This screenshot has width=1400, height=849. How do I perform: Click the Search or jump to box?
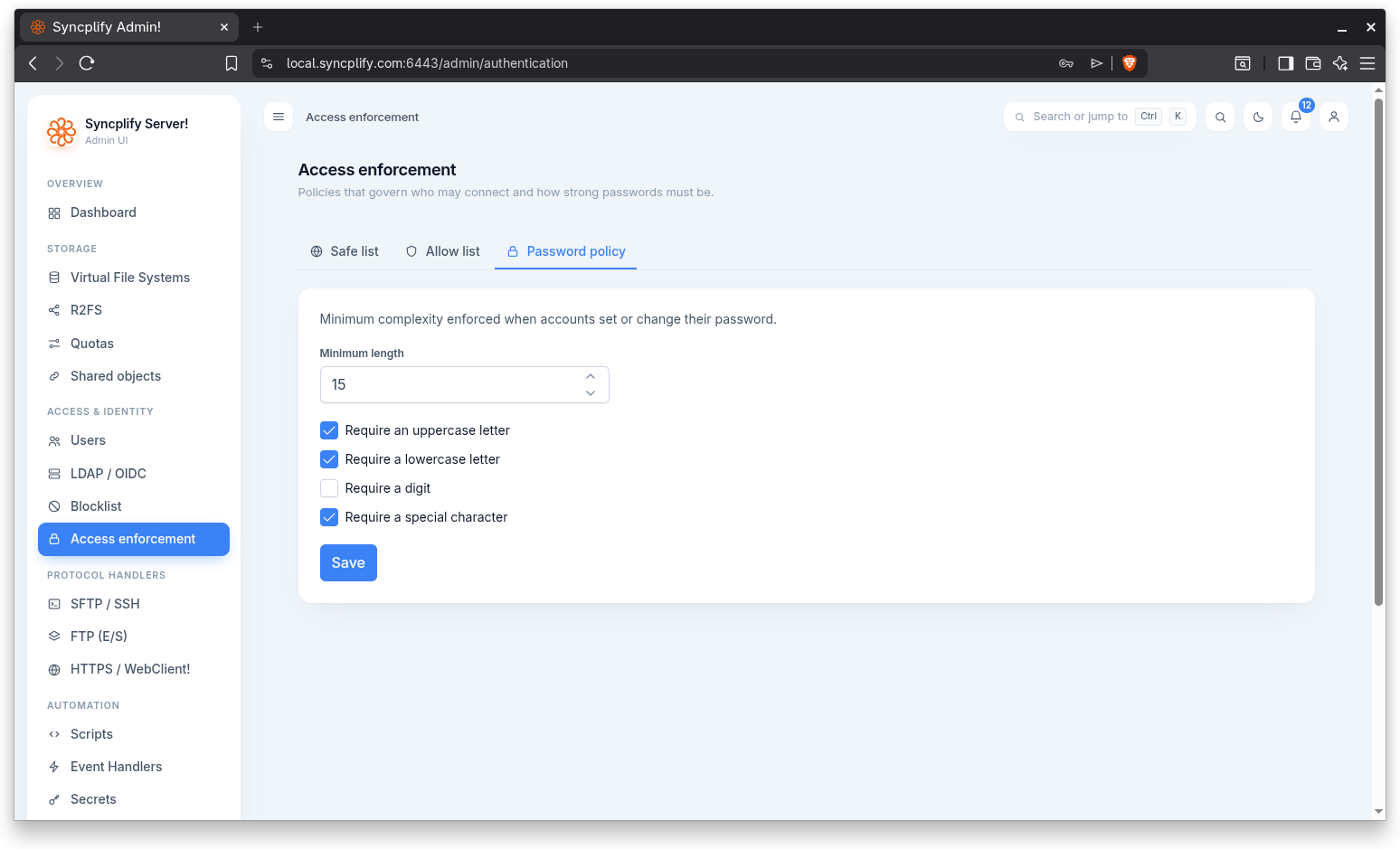coord(1100,117)
